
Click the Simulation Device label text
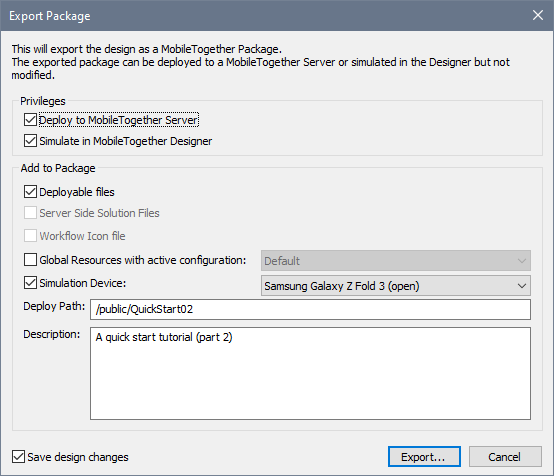pos(83,283)
